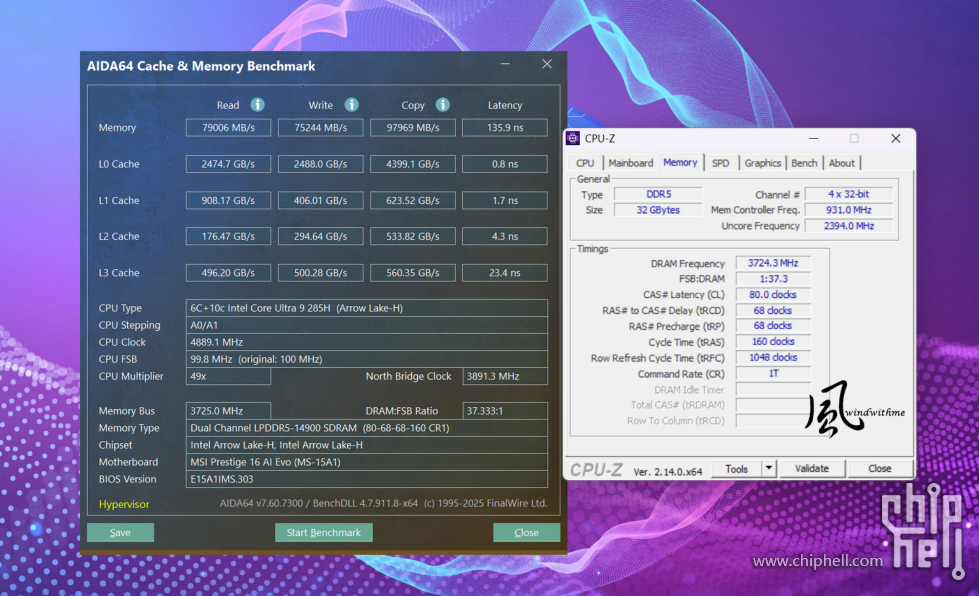Open the Tools dropdown arrow in CPU-Z
This screenshot has width=979, height=596.
pyautogui.click(x=769, y=468)
